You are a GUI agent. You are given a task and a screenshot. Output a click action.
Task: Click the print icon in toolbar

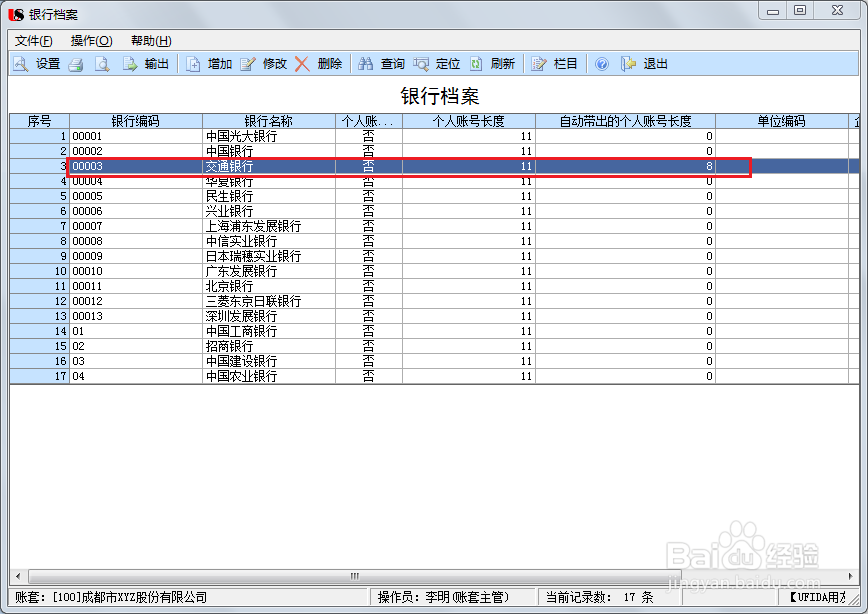pyautogui.click(x=76, y=64)
